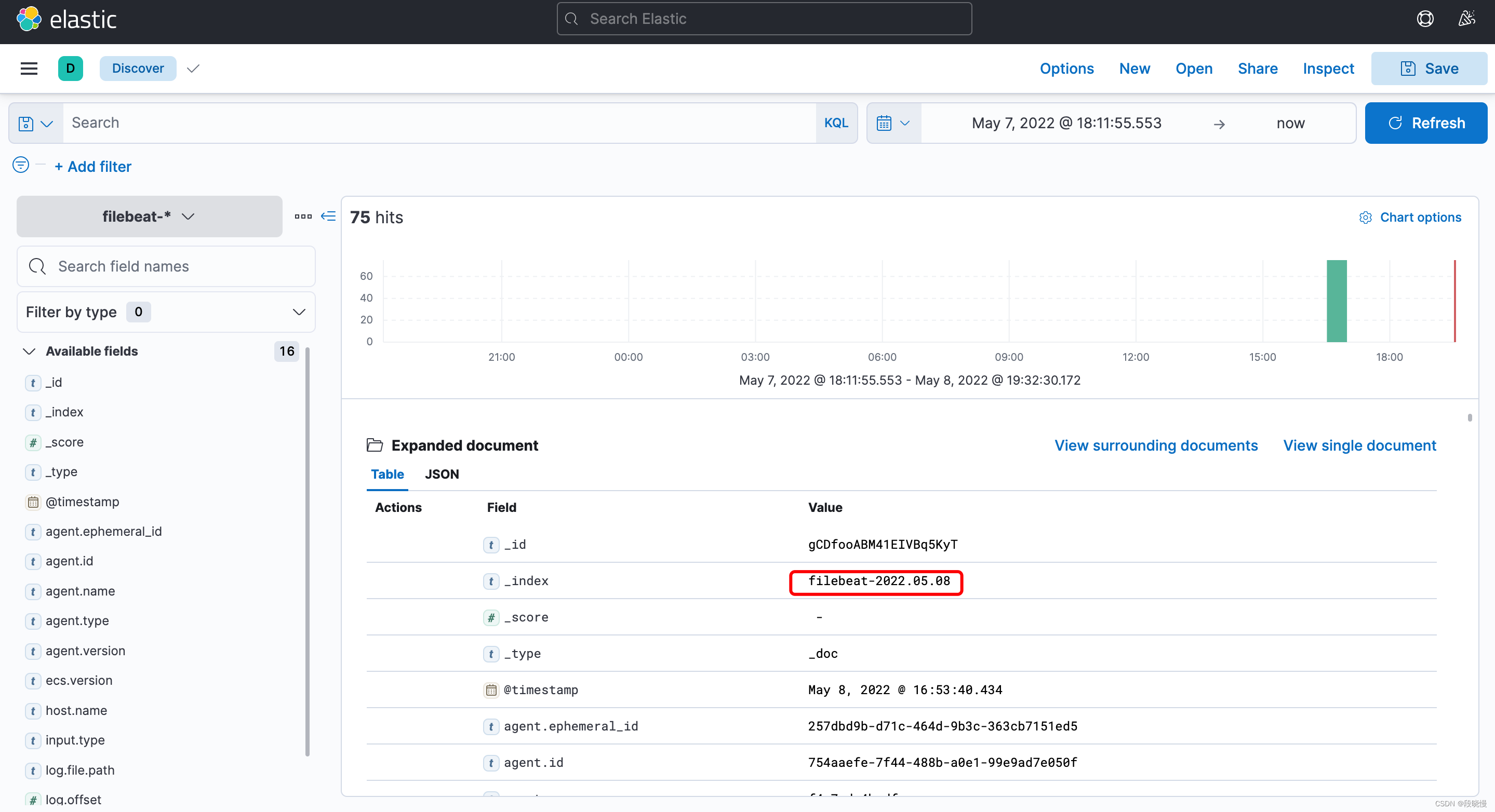Click the number icon beside log.offset
The height and width of the screenshot is (812, 1495).
pos(33,800)
